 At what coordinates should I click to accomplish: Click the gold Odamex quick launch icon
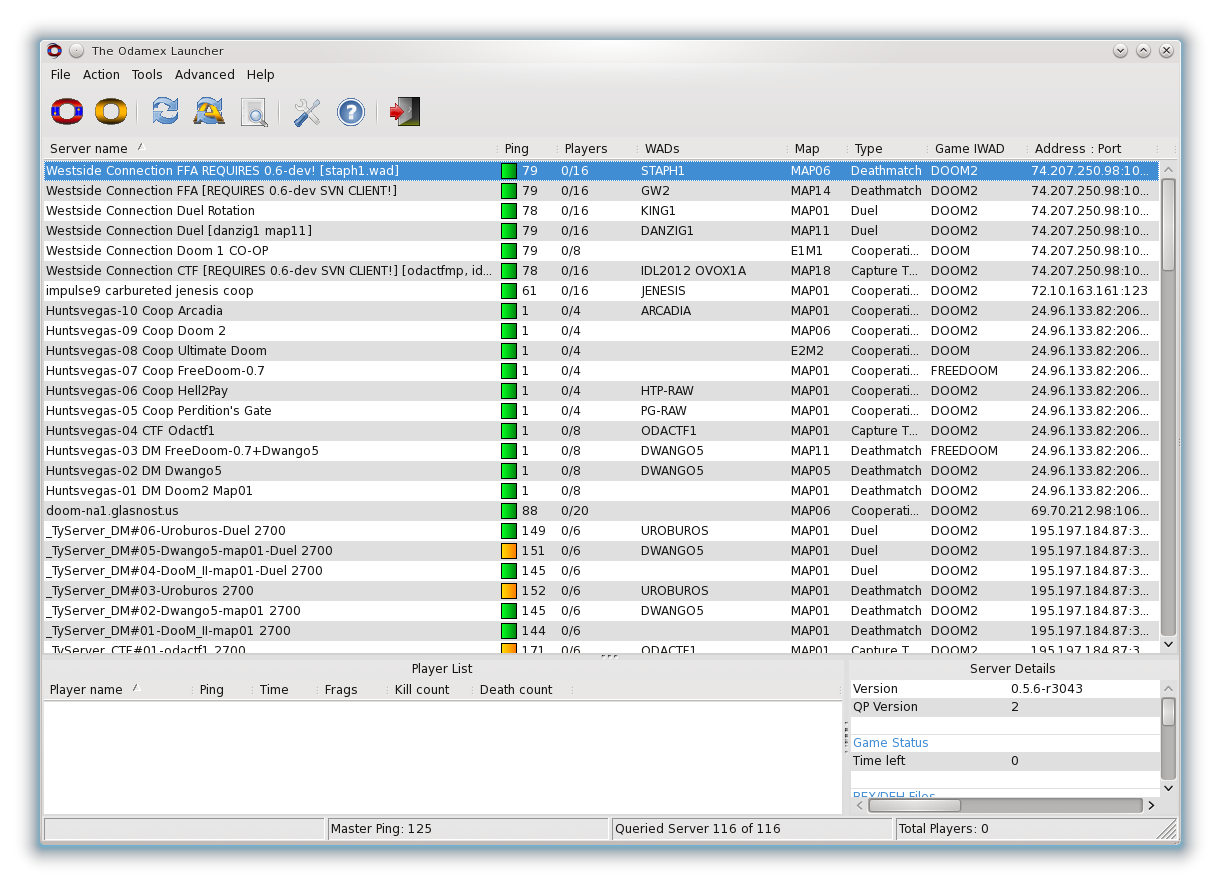[111, 112]
